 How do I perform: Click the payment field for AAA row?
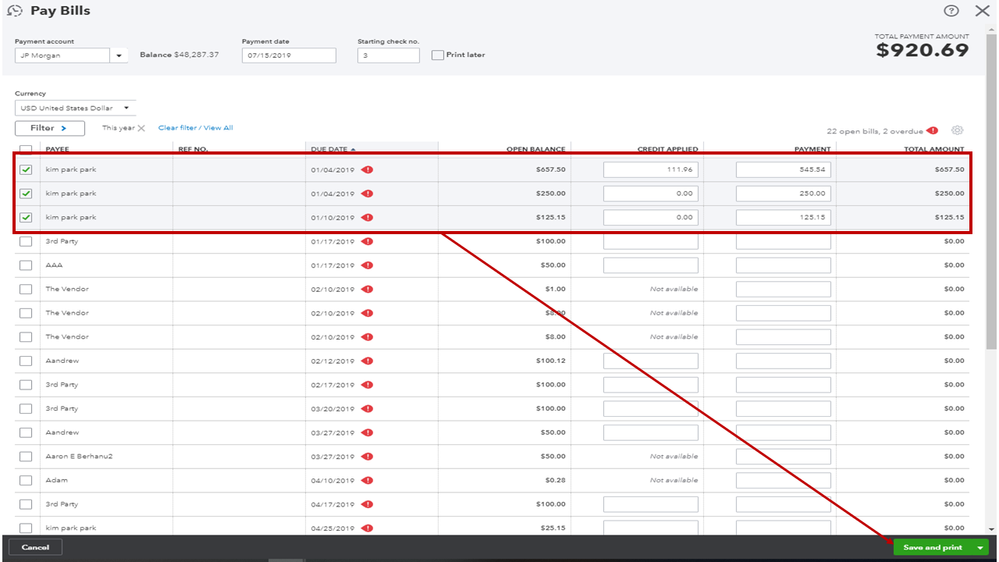[x=783, y=265]
